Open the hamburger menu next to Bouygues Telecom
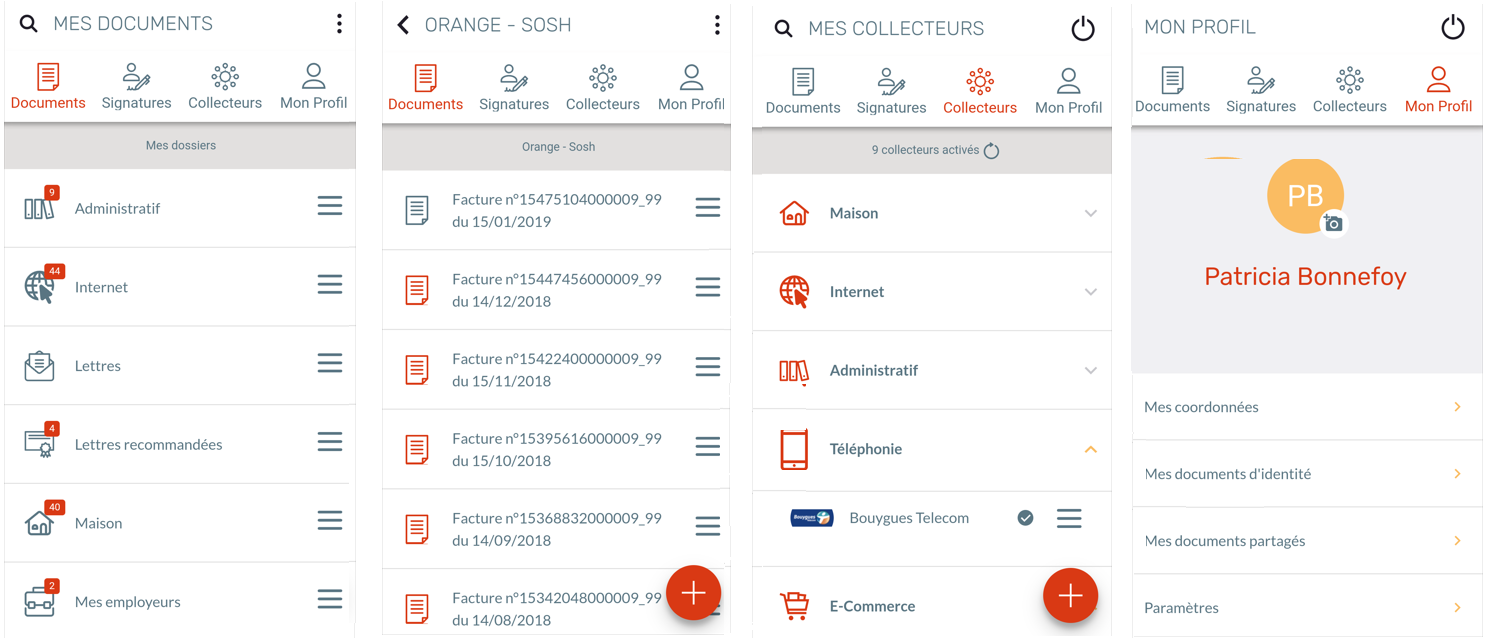 [x=1069, y=518]
